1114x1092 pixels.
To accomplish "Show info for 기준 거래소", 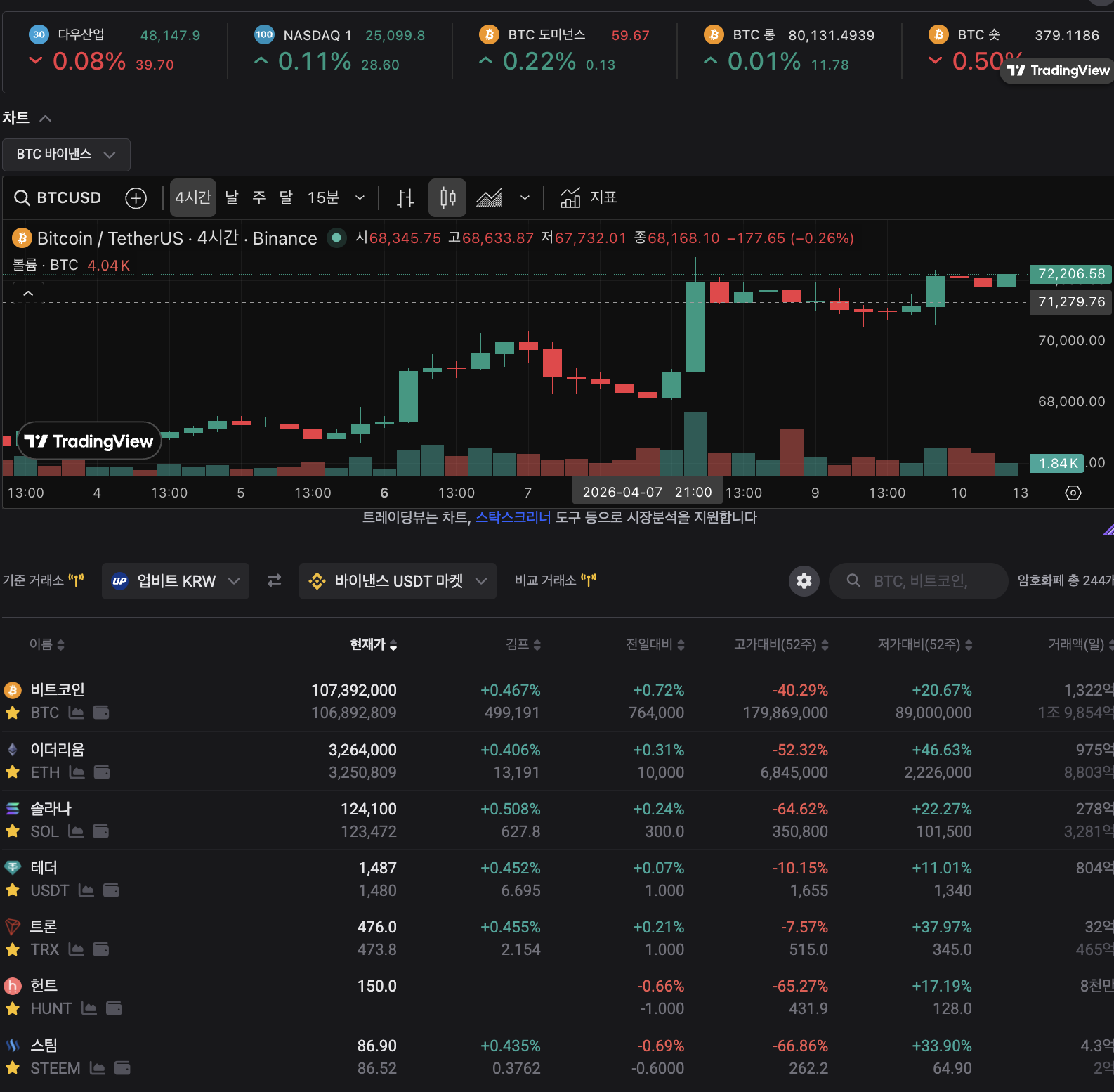I will (x=76, y=580).
